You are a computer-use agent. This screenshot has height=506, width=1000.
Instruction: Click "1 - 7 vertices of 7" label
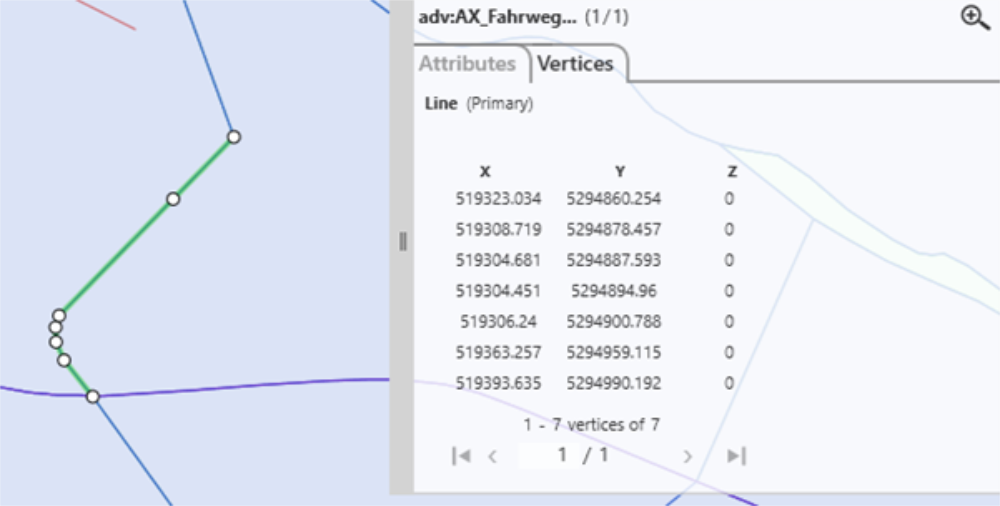point(591,424)
